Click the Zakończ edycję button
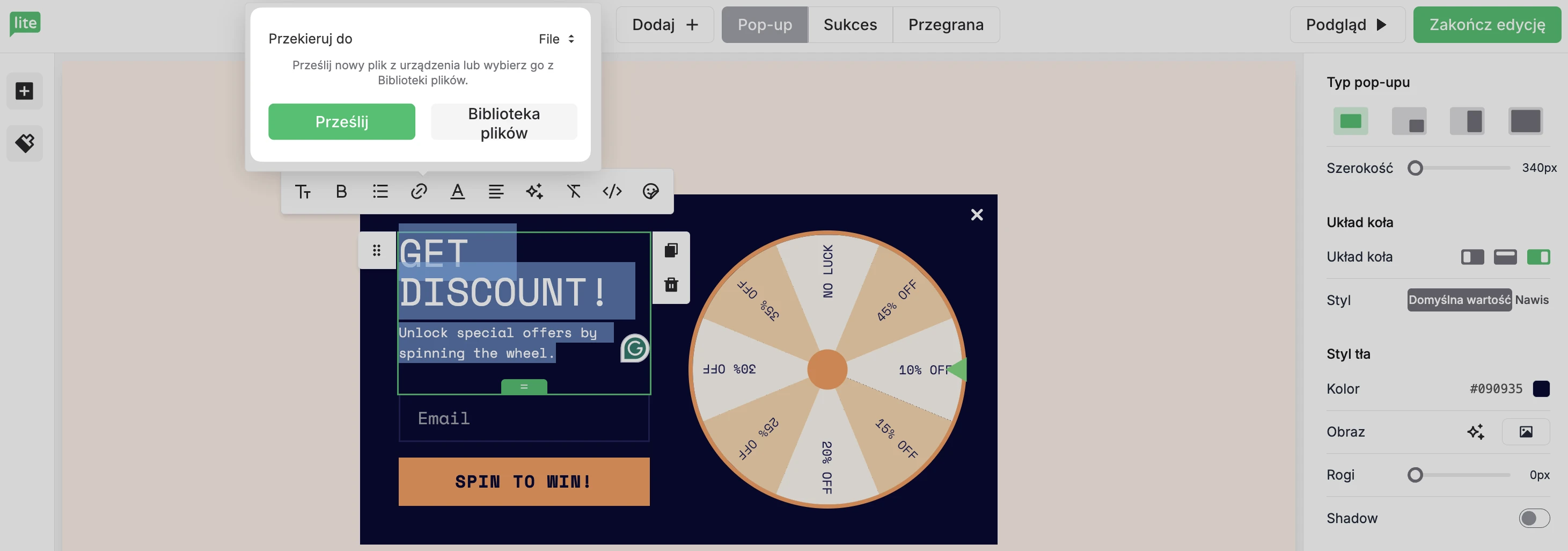This screenshot has height=551, width=1568. tap(1486, 25)
